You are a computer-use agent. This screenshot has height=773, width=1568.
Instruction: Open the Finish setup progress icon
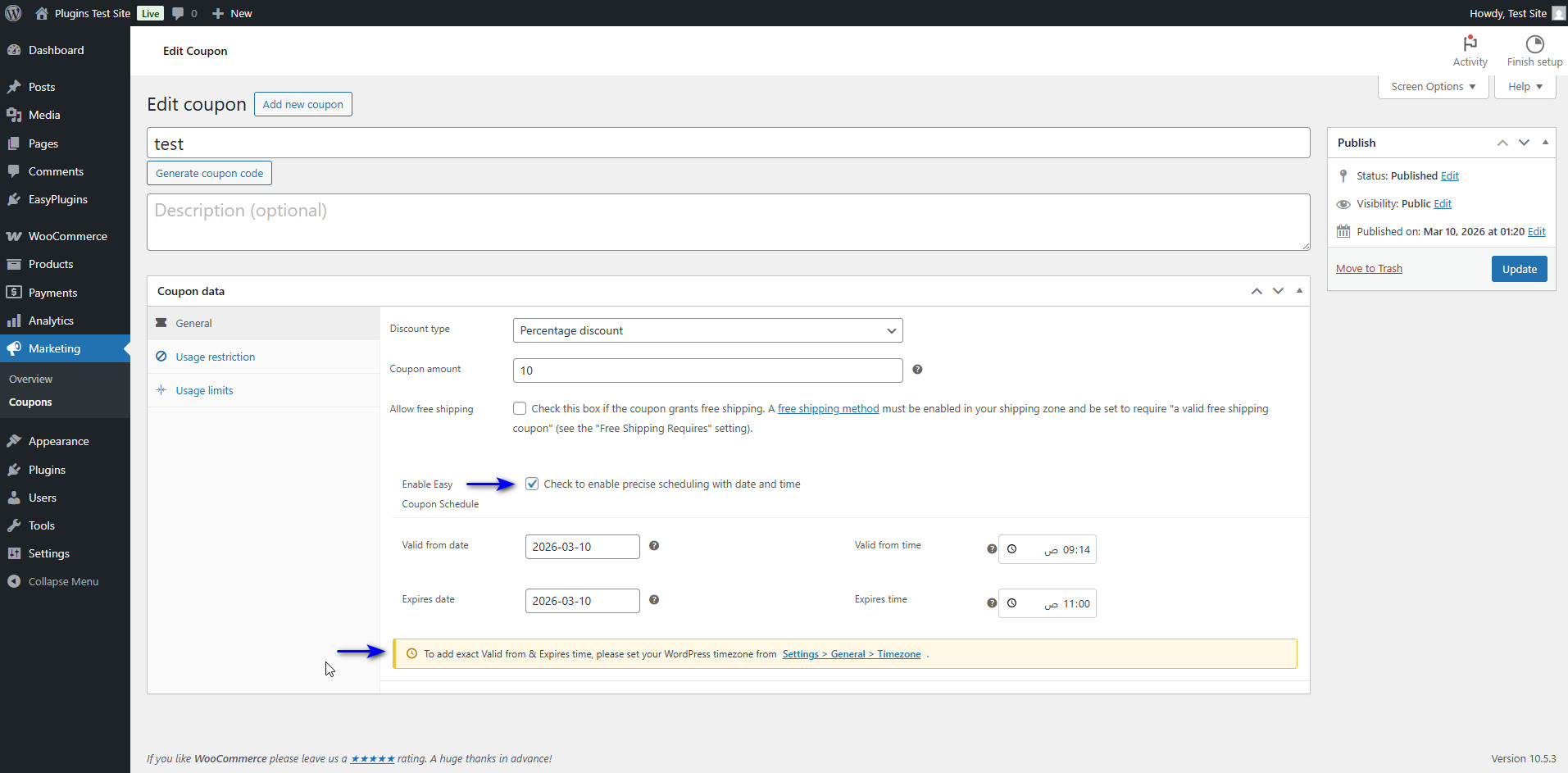[1534, 43]
